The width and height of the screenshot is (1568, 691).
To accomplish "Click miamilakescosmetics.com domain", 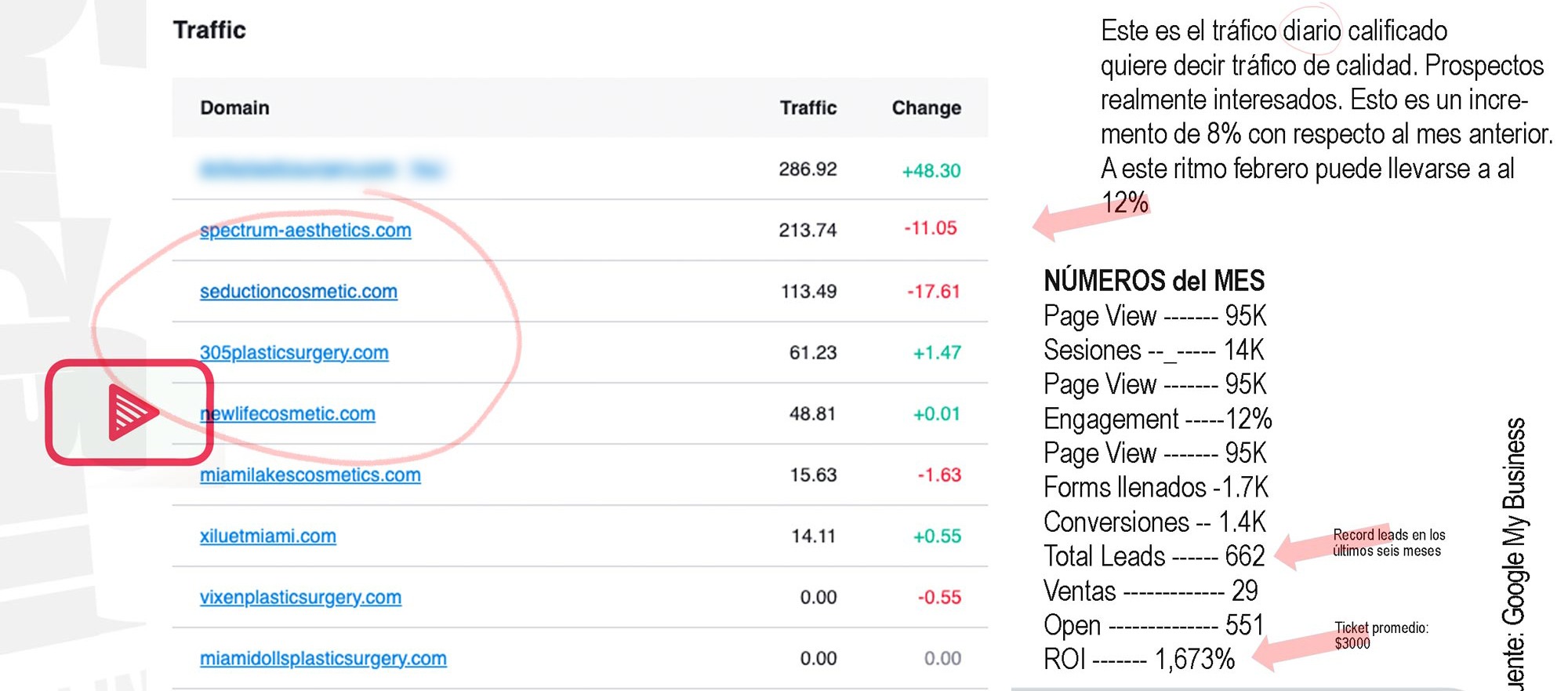I will pyautogui.click(x=310, y=475).
